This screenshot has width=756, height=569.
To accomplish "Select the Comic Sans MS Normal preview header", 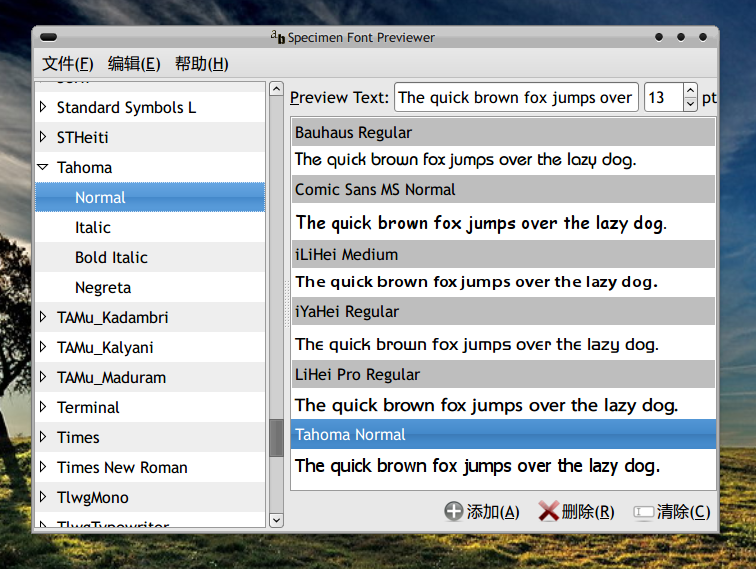I will point(503,189).
